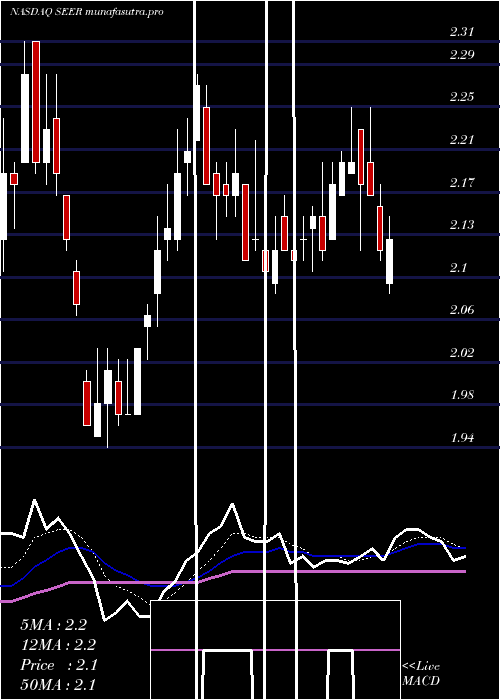Click the 1.94 price axis label
This screenshot has height=700, width=500.
461,438
